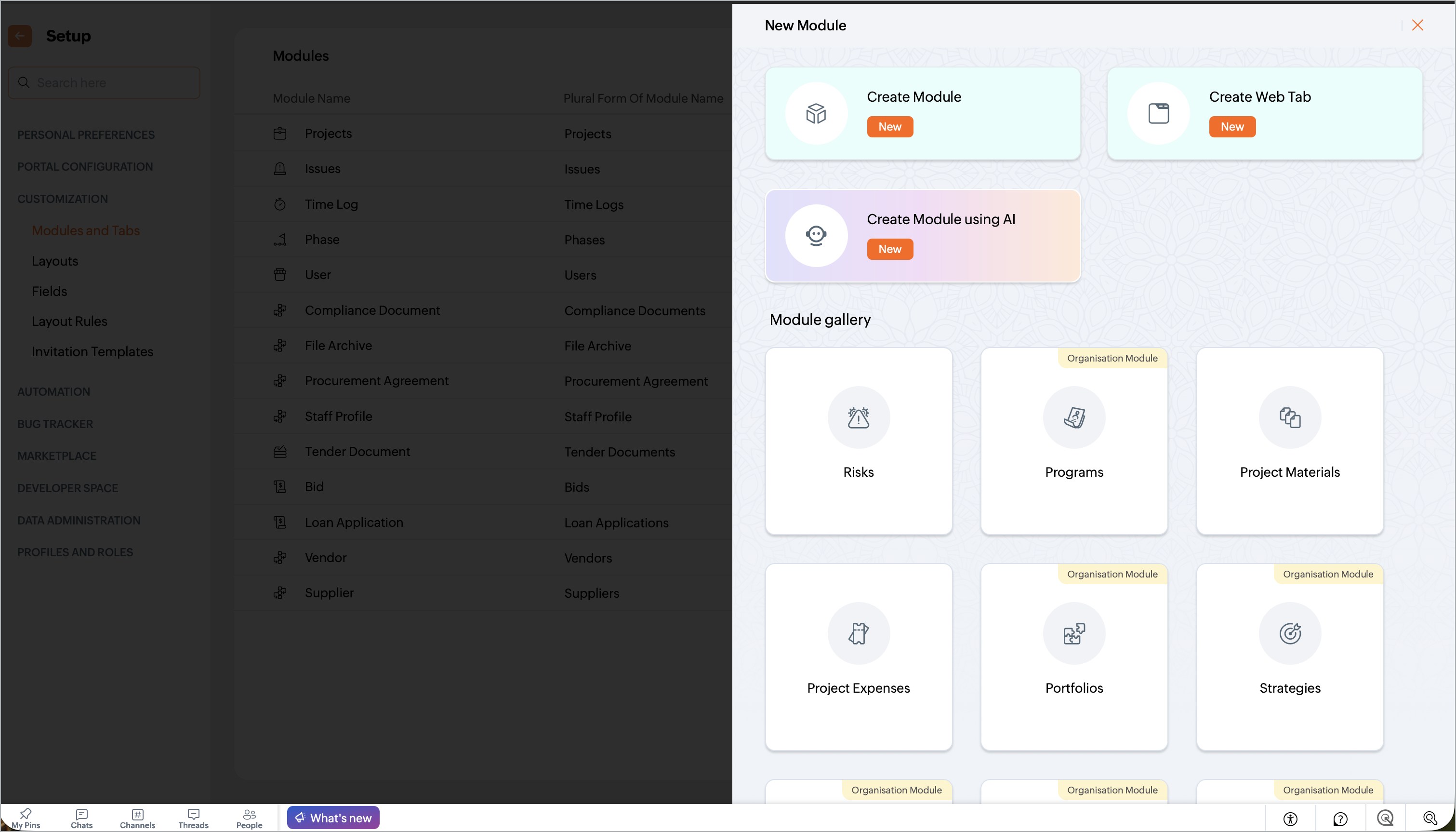Select the Risks warning icon in gallery
1456x832 pixels.
(858, 418)
